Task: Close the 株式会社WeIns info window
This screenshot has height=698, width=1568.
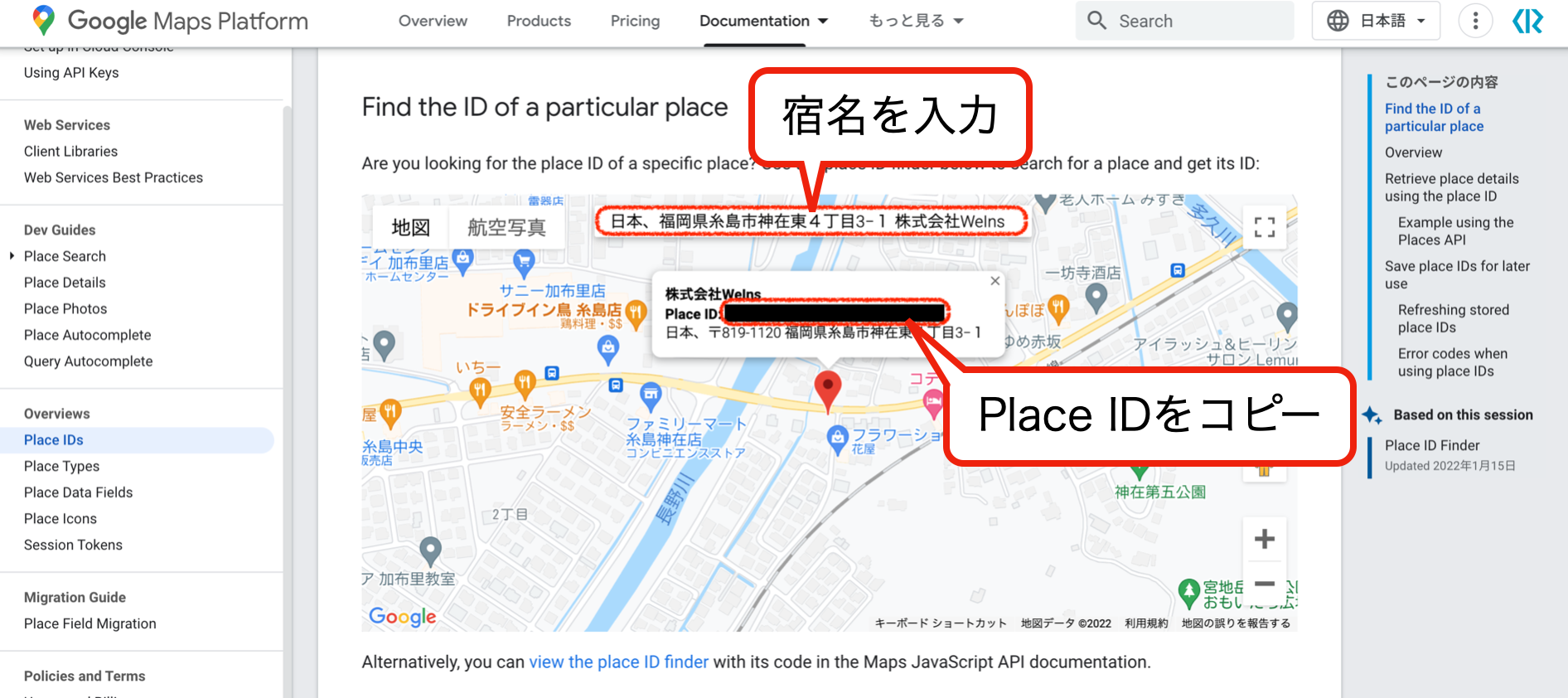Action: pos(995,281)
